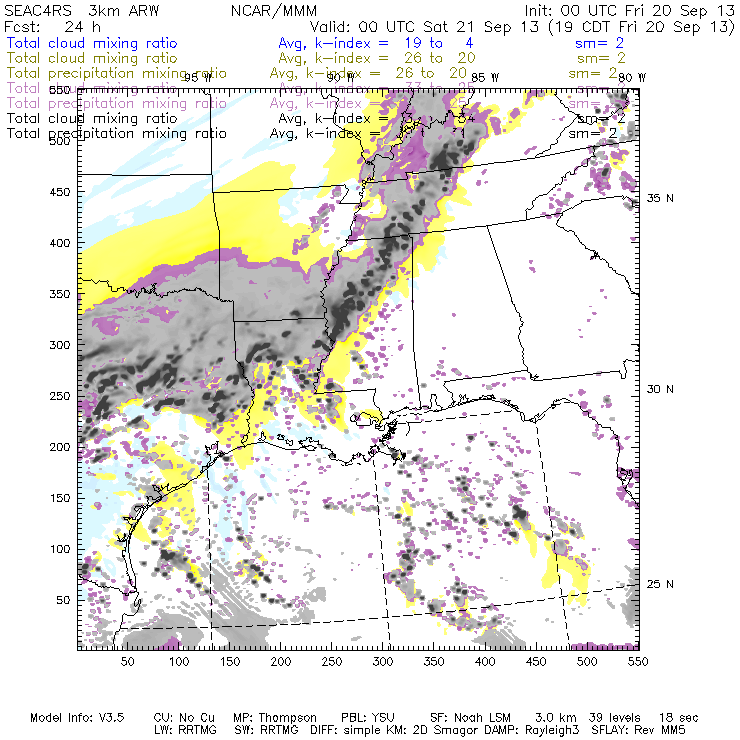Click the black "Total cloud mixing ratio" legend line
Screen dimensions: 740x740
[x=92, y=118]
